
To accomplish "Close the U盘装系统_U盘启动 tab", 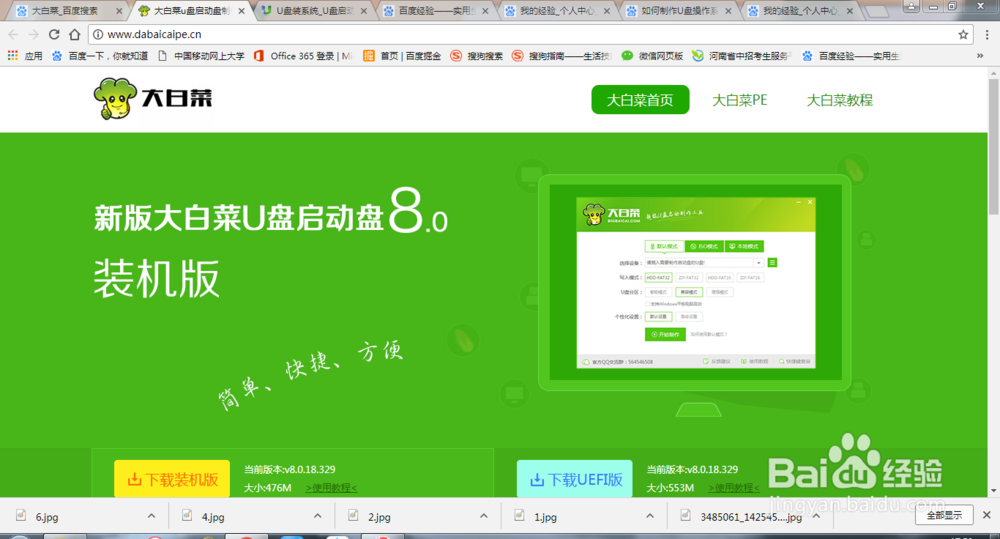I will pos(364,11).
